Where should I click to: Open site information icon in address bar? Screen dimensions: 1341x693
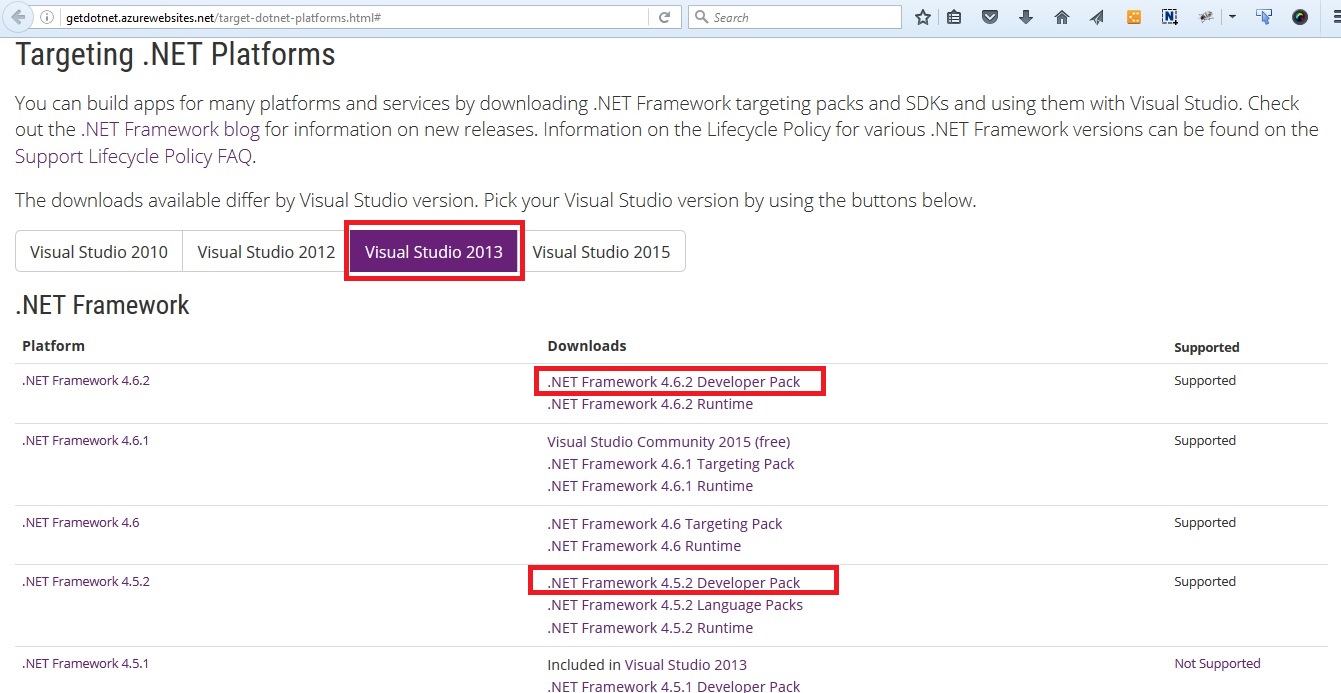[x=48, y=17]
